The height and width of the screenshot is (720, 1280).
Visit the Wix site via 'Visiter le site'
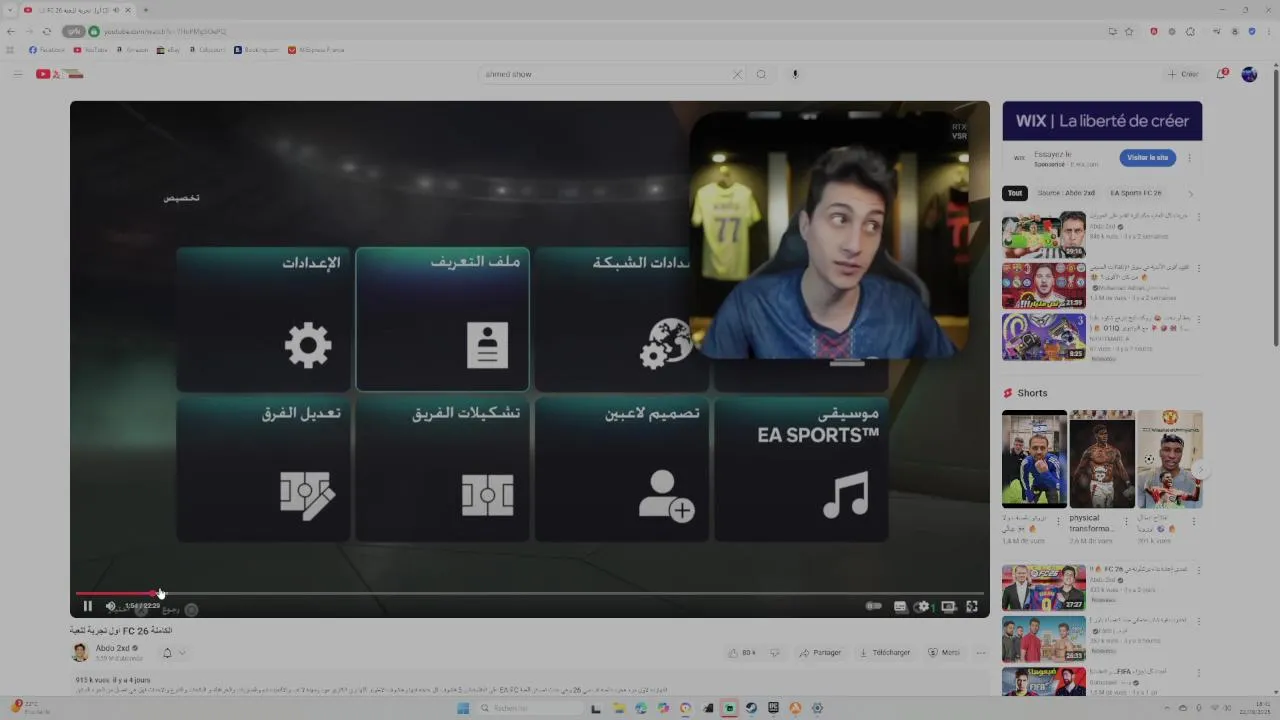[x=1147, y=157]
